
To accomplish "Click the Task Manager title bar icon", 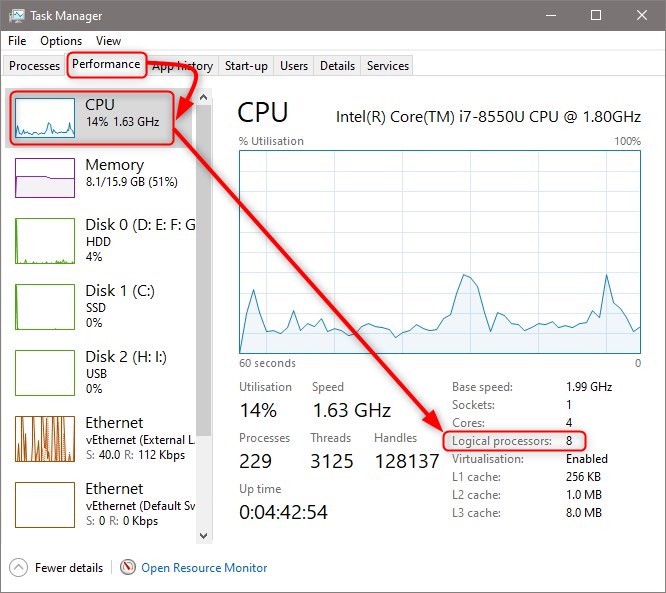I will pos(17,16).
